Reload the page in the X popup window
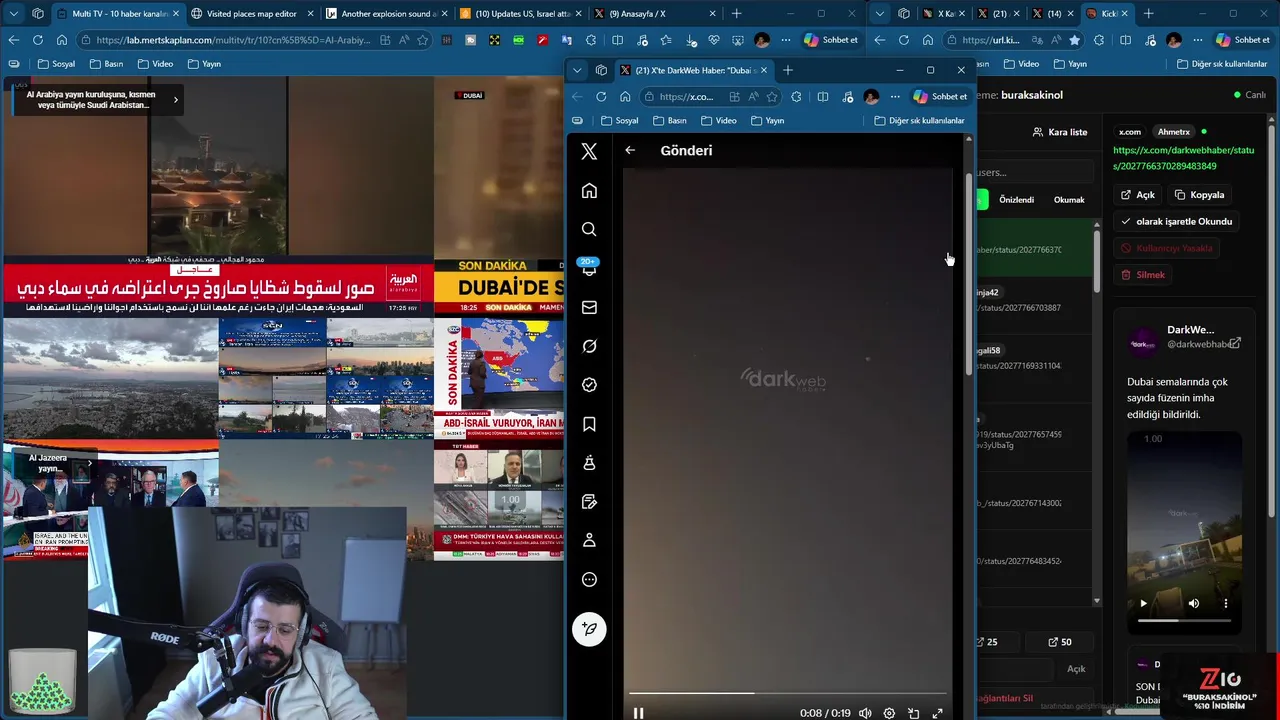1280x720 pixels. coord(601,97)
